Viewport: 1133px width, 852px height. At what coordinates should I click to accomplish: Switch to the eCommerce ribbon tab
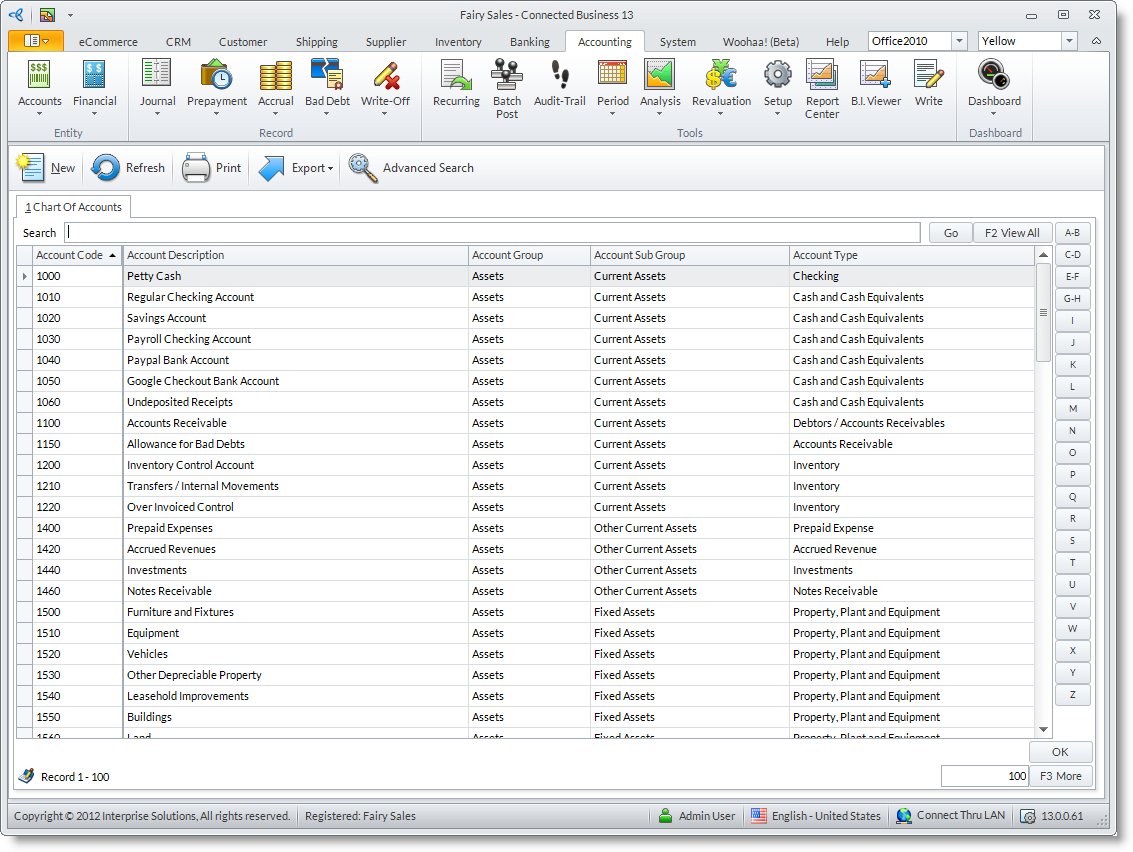coord(108,42)
